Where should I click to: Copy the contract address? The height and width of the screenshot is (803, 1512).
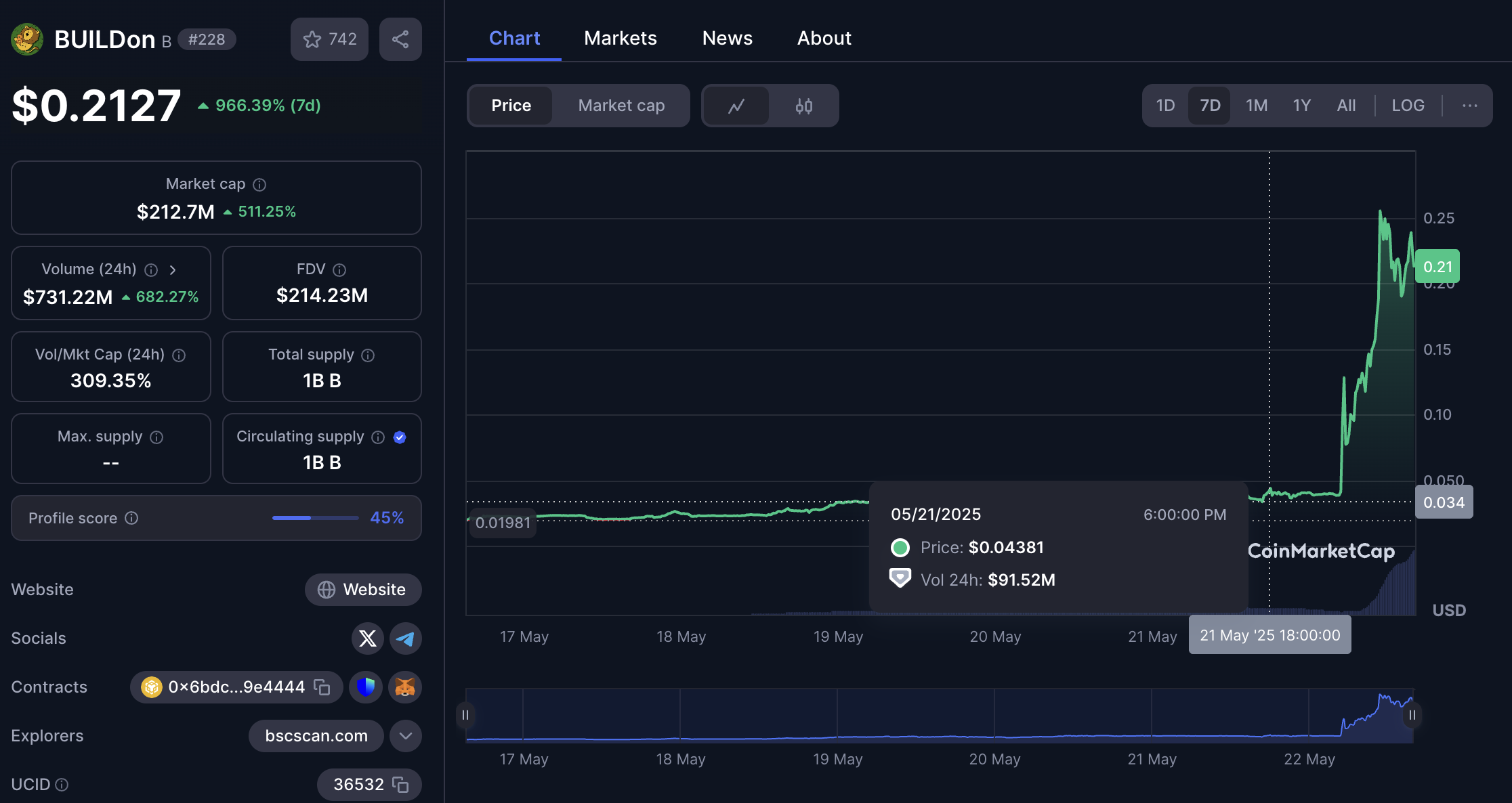(322, 687)
